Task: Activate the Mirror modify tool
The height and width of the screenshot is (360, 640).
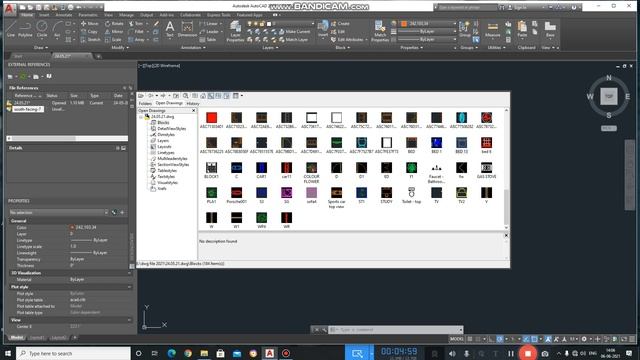Action: point(114,31)
